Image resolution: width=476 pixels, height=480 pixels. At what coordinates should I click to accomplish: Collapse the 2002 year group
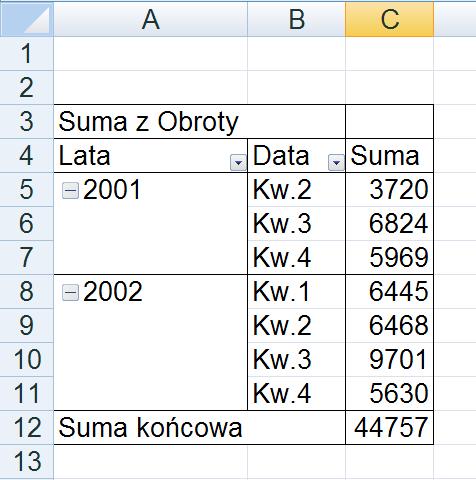[70, 293]
